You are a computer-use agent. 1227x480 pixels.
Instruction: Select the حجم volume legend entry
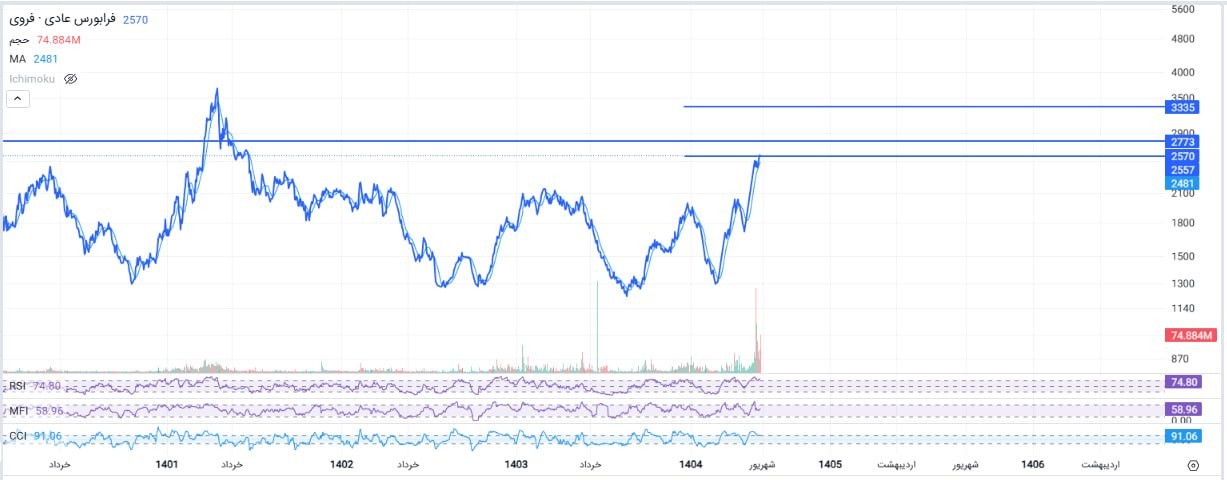18,40
